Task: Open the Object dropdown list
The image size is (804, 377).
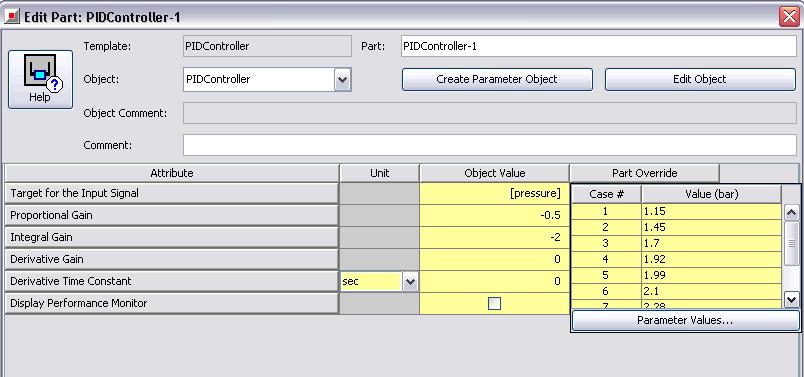Action: click(x=343, y=80)
